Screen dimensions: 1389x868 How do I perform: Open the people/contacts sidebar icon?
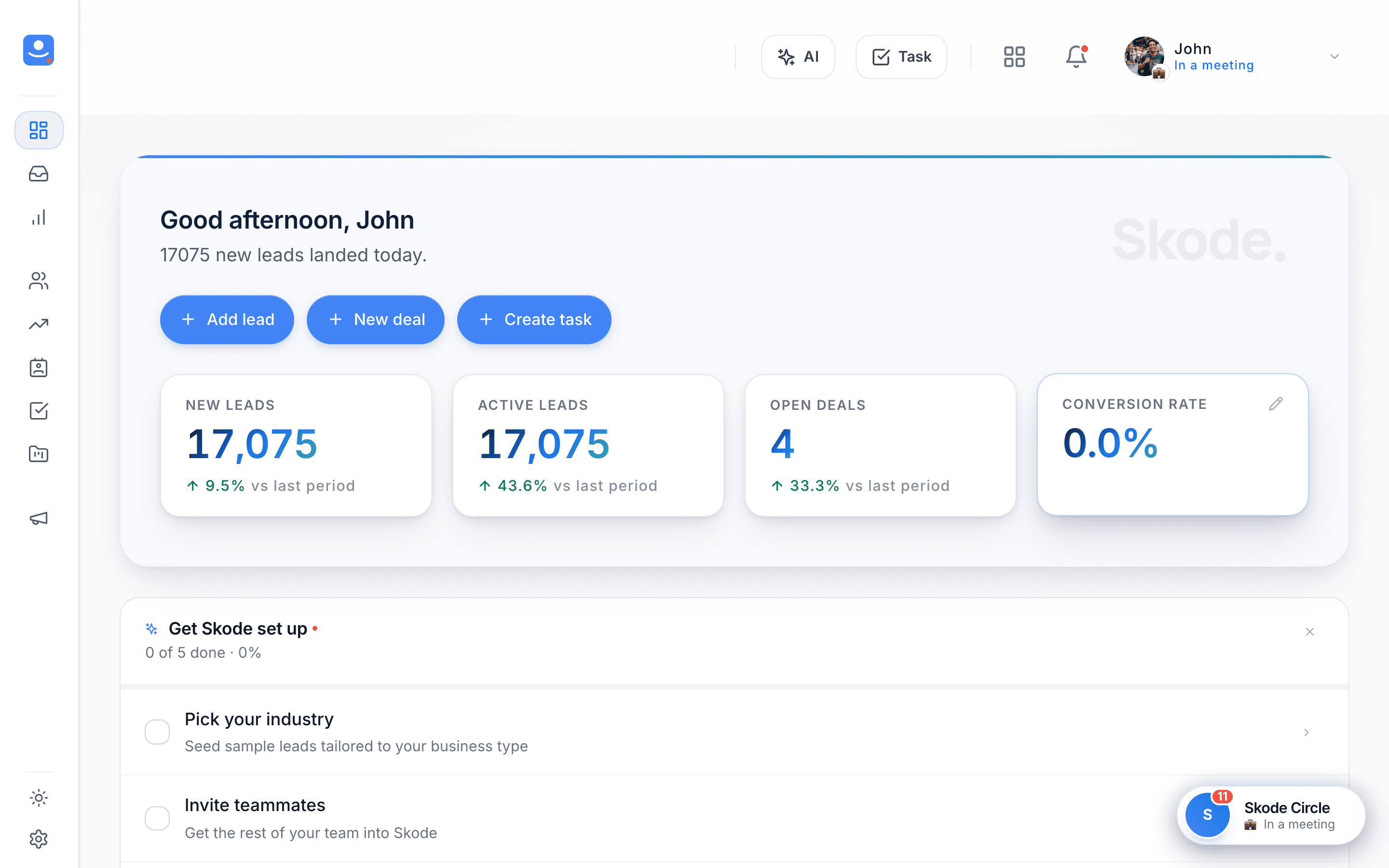[39, 281]
